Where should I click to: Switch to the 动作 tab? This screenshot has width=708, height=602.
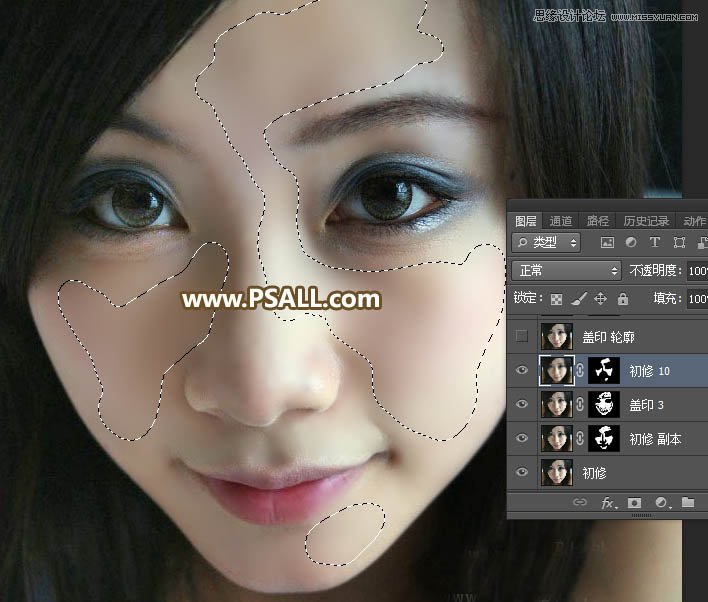point(694,221)
